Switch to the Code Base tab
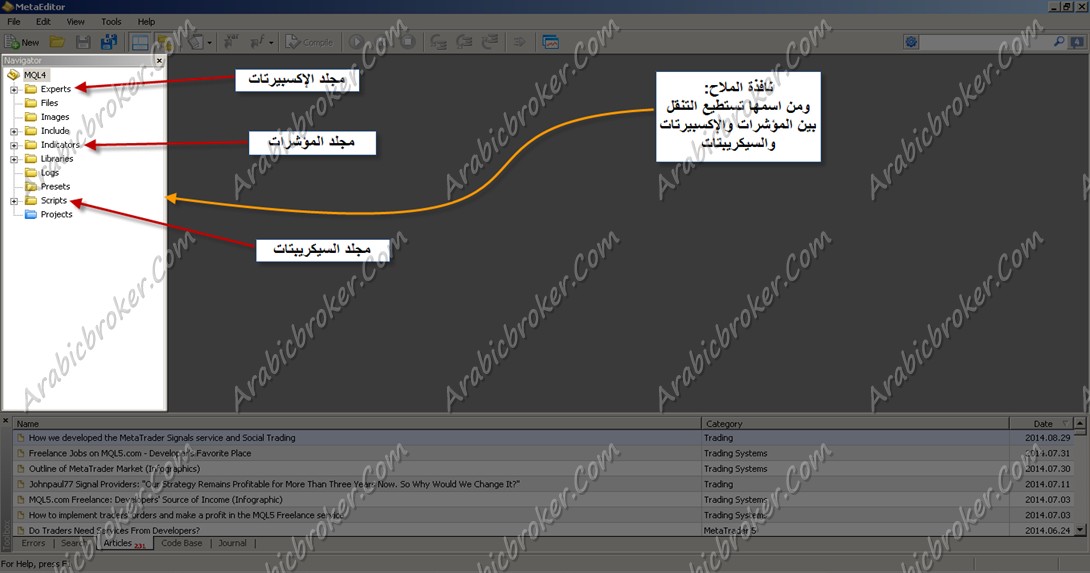Screen dimensions: 1090x573 click(x=181, y=543)
